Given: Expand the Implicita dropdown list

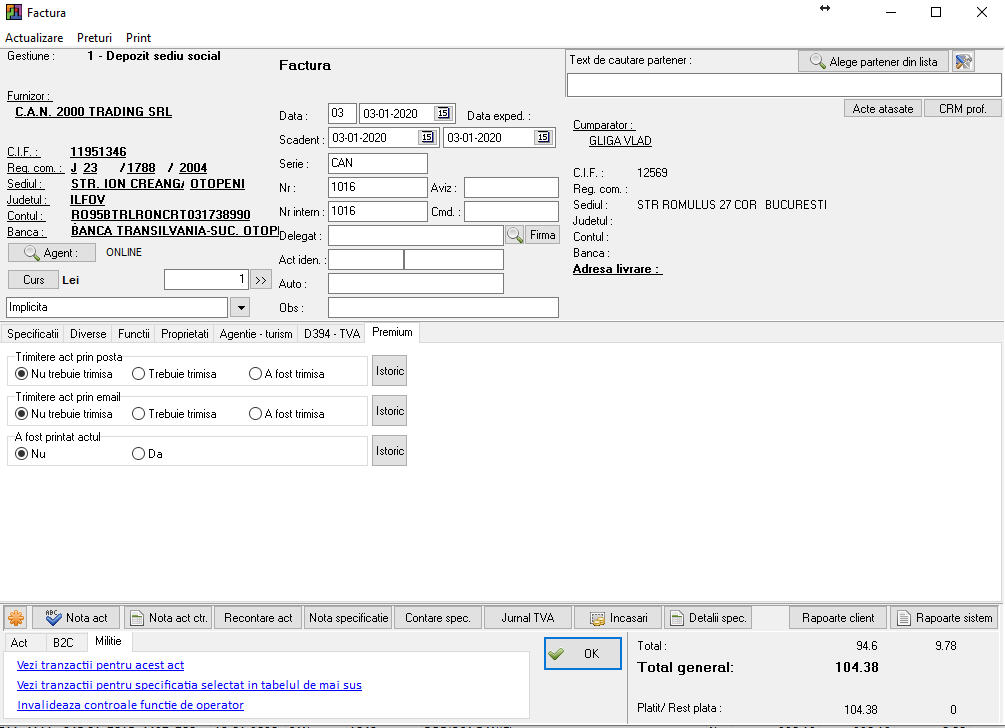Looking at the screenshot, I should coord(240,307).
